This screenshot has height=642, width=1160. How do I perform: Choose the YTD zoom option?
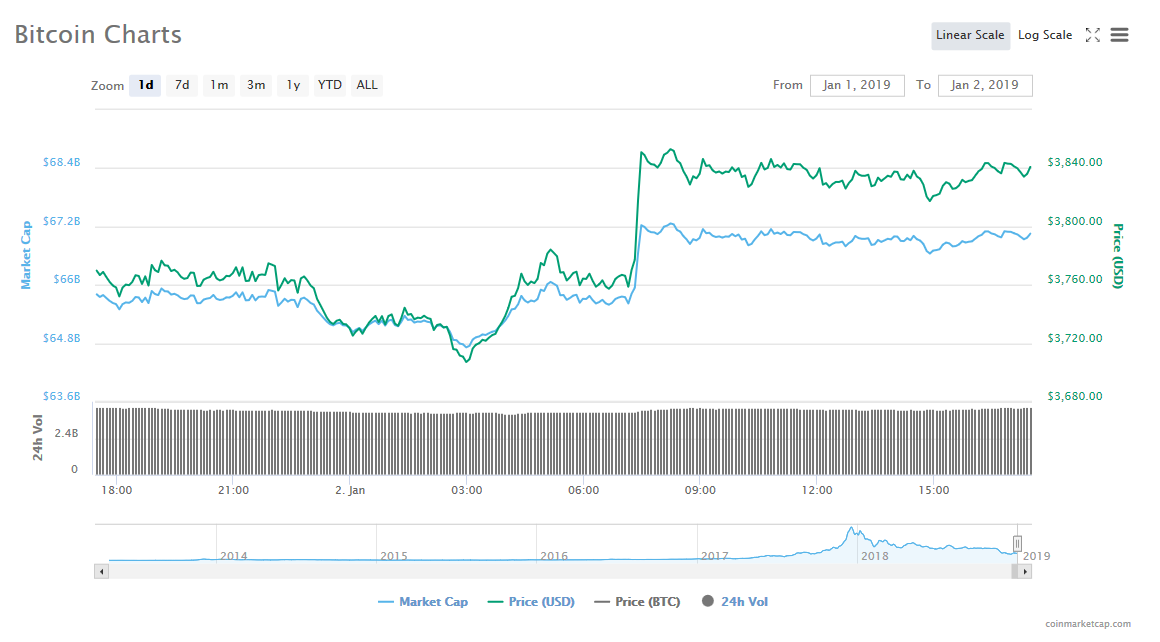(x=330, y=85)
